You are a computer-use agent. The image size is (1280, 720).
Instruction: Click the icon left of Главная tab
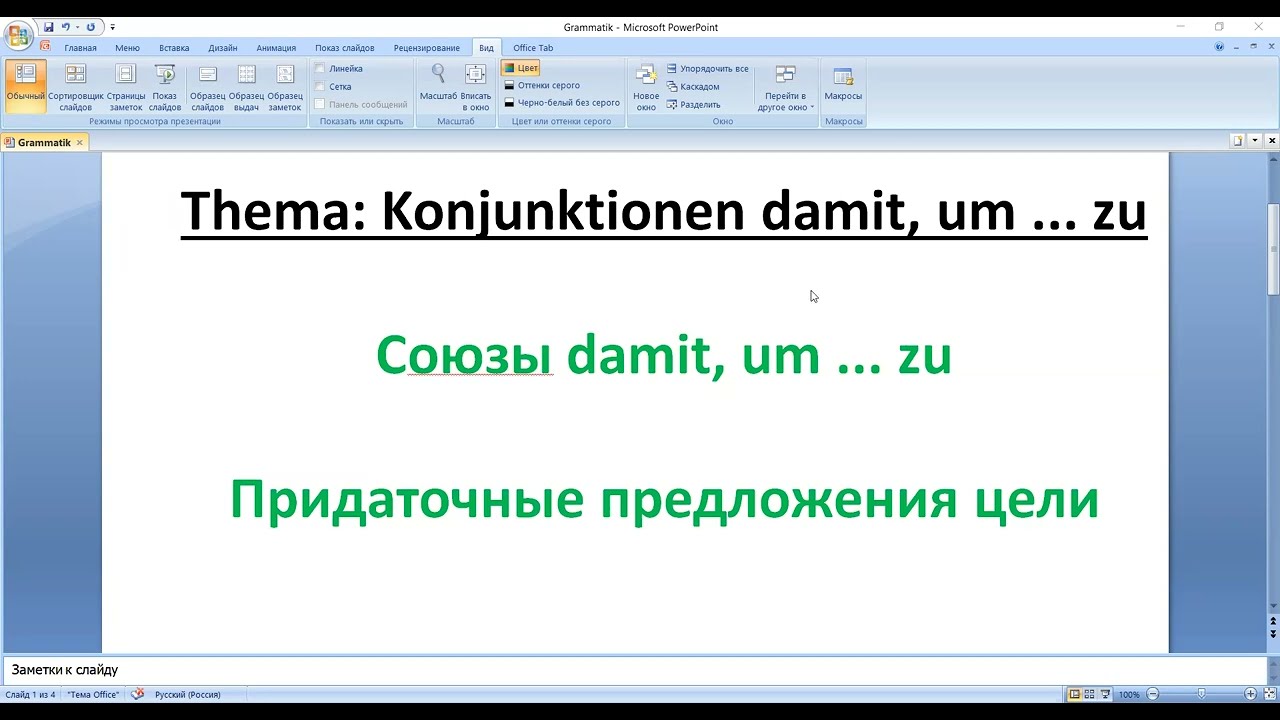[45, 46]
